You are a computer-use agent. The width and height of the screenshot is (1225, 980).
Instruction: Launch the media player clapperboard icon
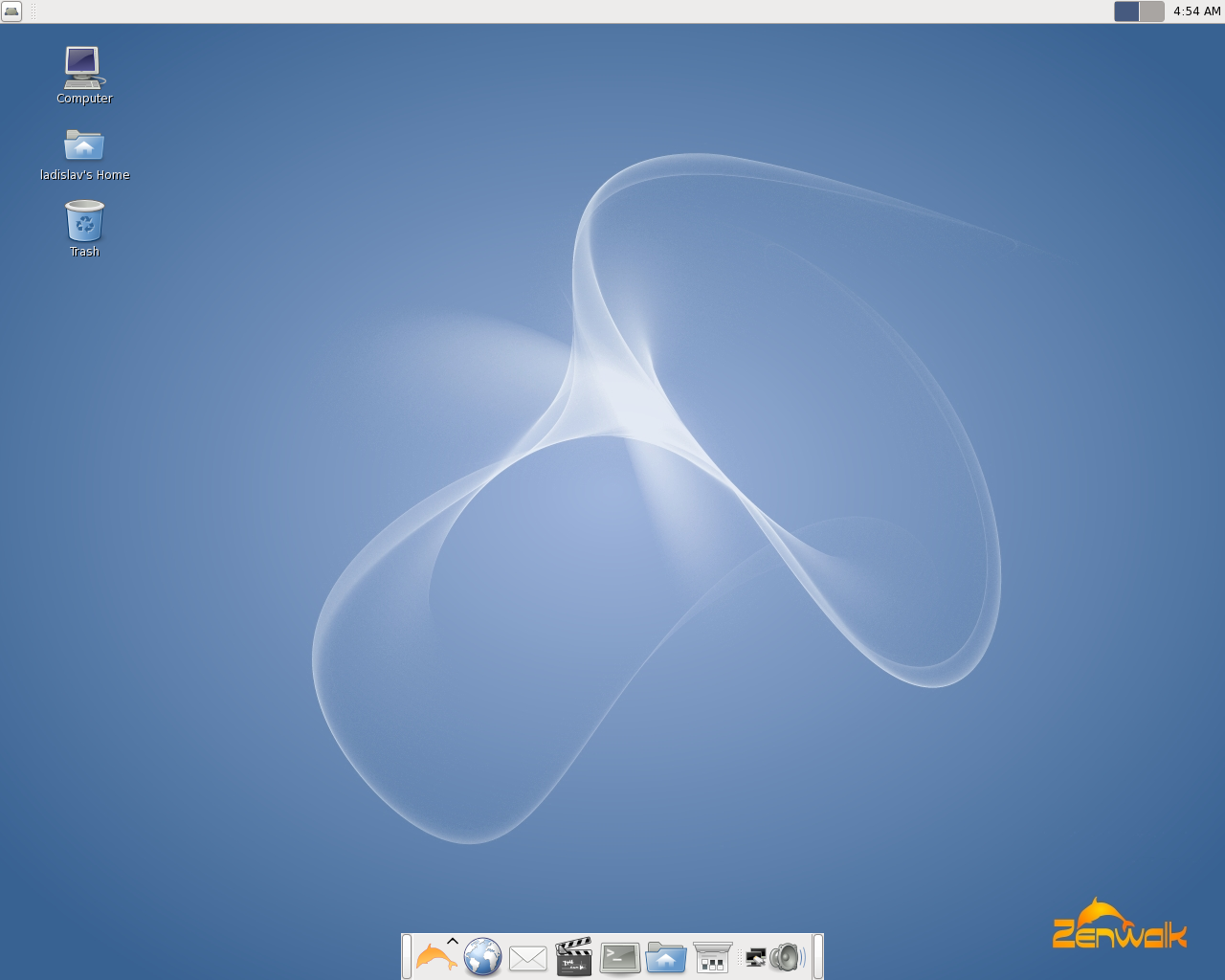pyautogui.click(x=574, y=957)
